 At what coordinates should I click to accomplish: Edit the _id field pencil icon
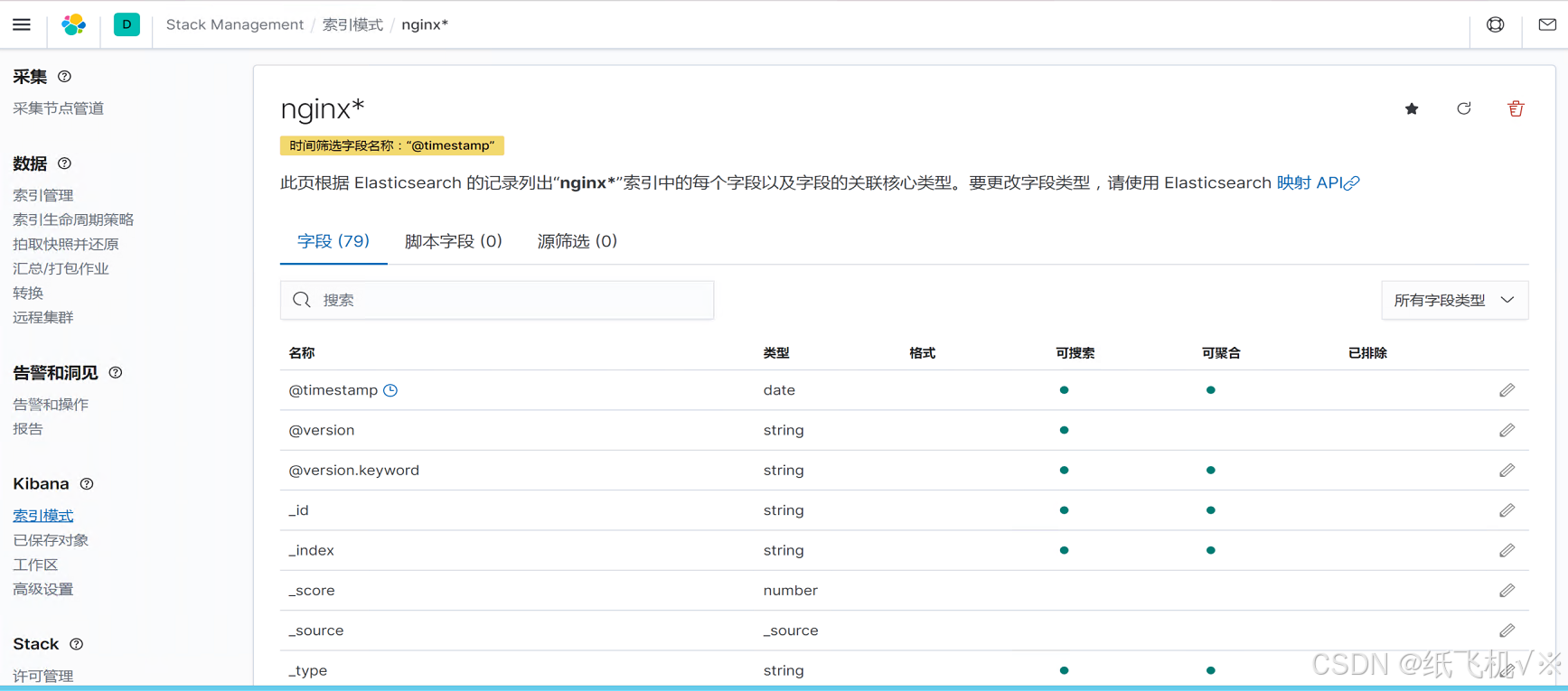click(1507, 510)
